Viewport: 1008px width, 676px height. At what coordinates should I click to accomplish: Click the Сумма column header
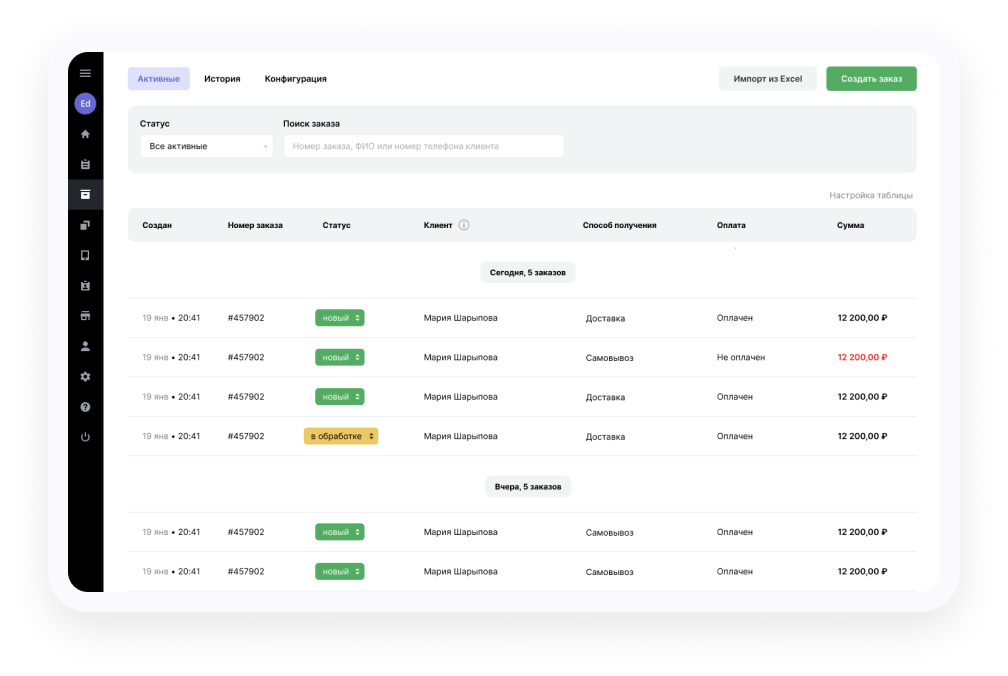[x=850, y=225]
